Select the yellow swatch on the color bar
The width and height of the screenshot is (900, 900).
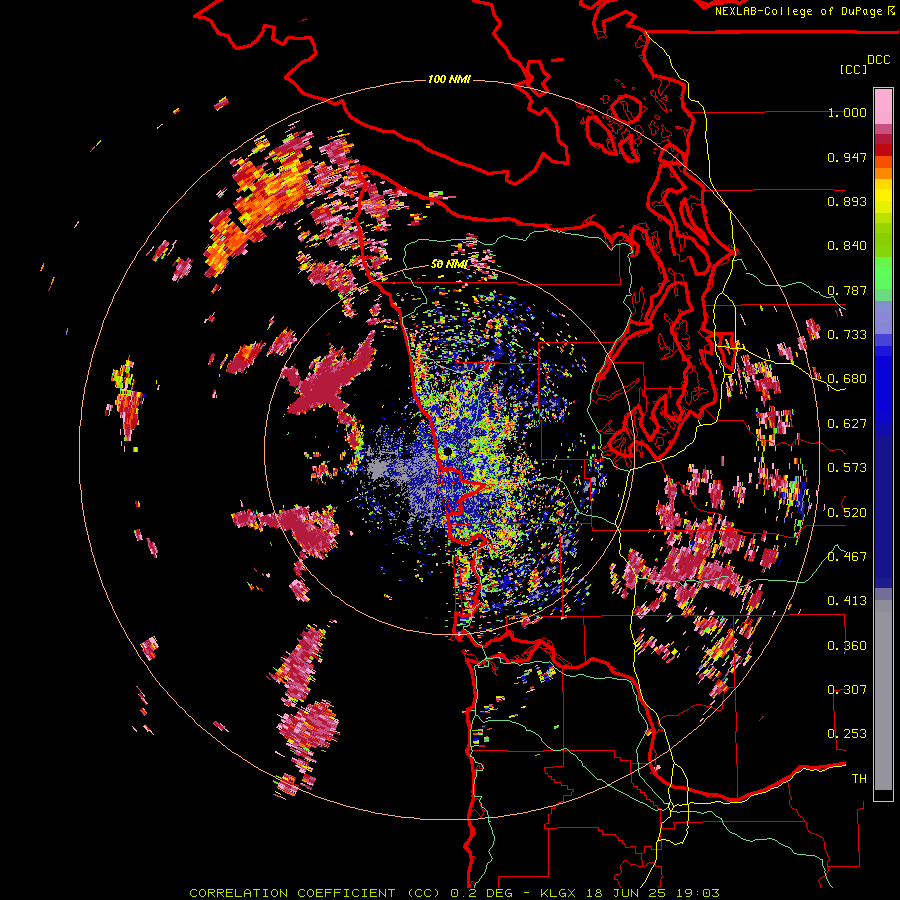(883, 196)
